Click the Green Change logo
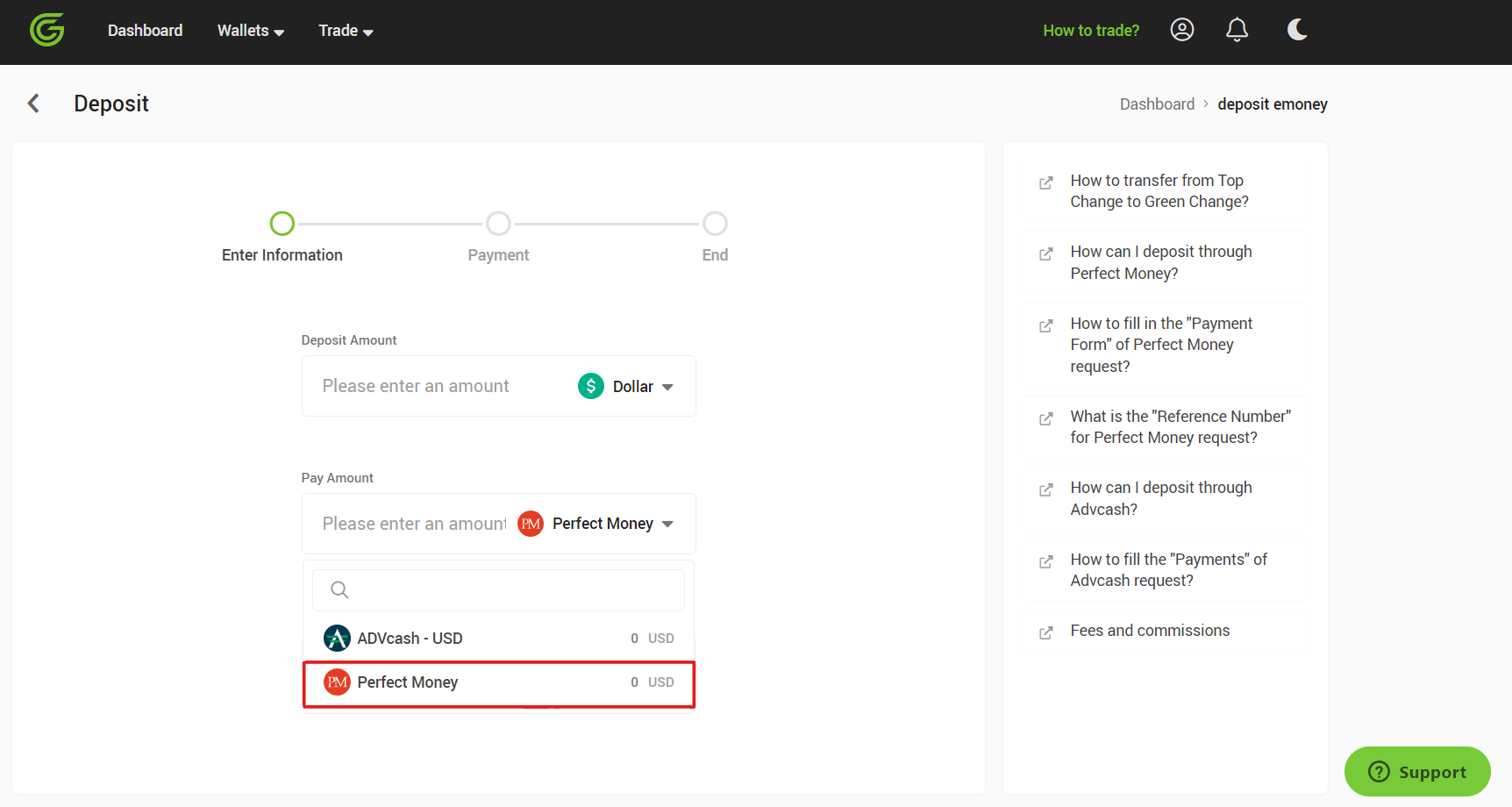Viewport: 1512px width, 807px height. tap(47, 30)
